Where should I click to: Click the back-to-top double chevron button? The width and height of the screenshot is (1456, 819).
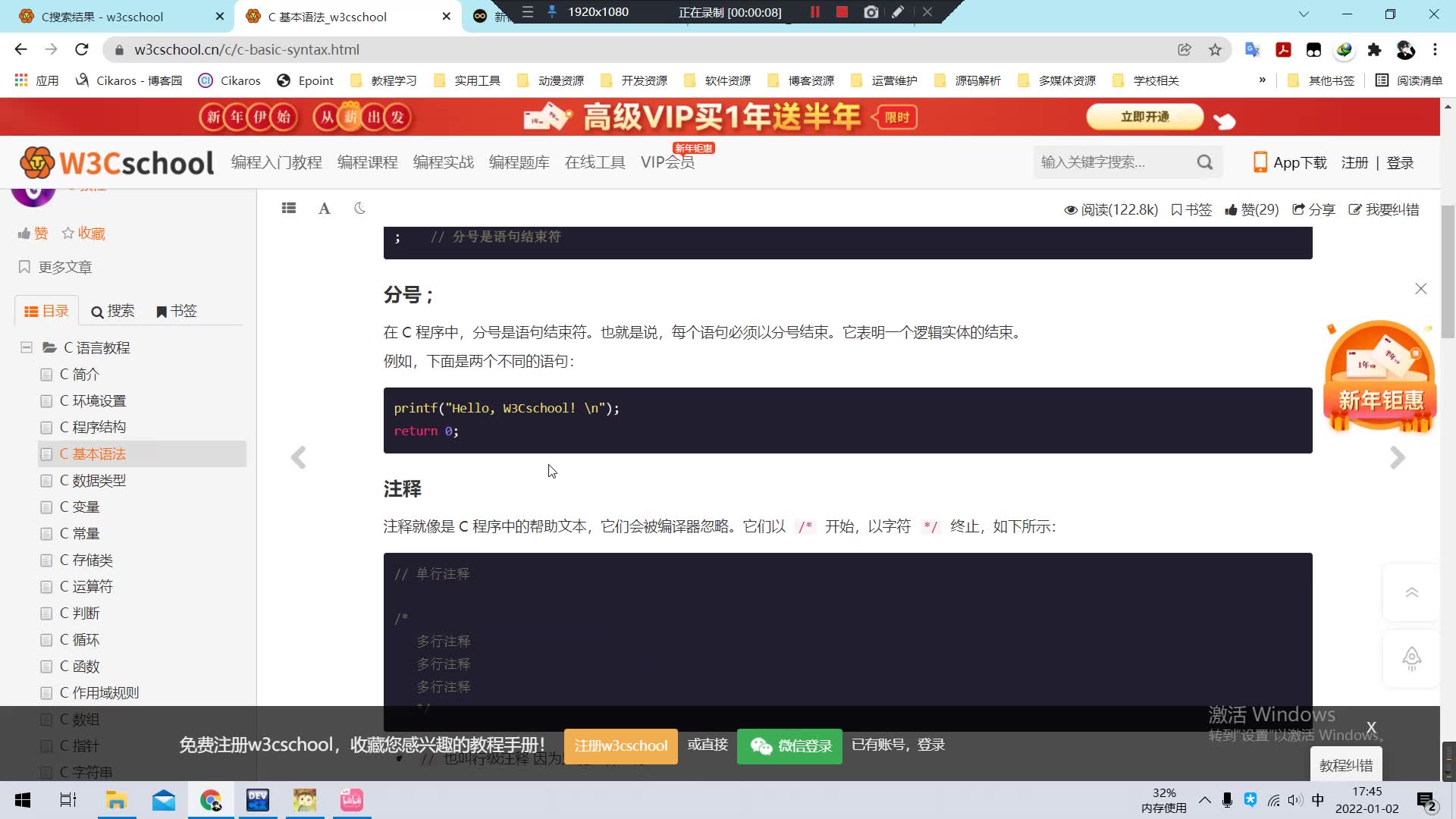click(1411, 592)
